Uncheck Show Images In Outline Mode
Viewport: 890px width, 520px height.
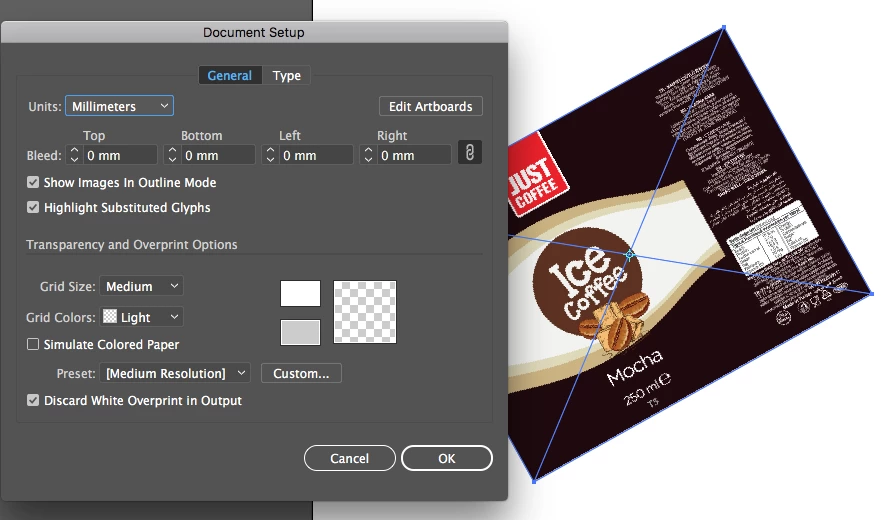(x=33, y=182)
